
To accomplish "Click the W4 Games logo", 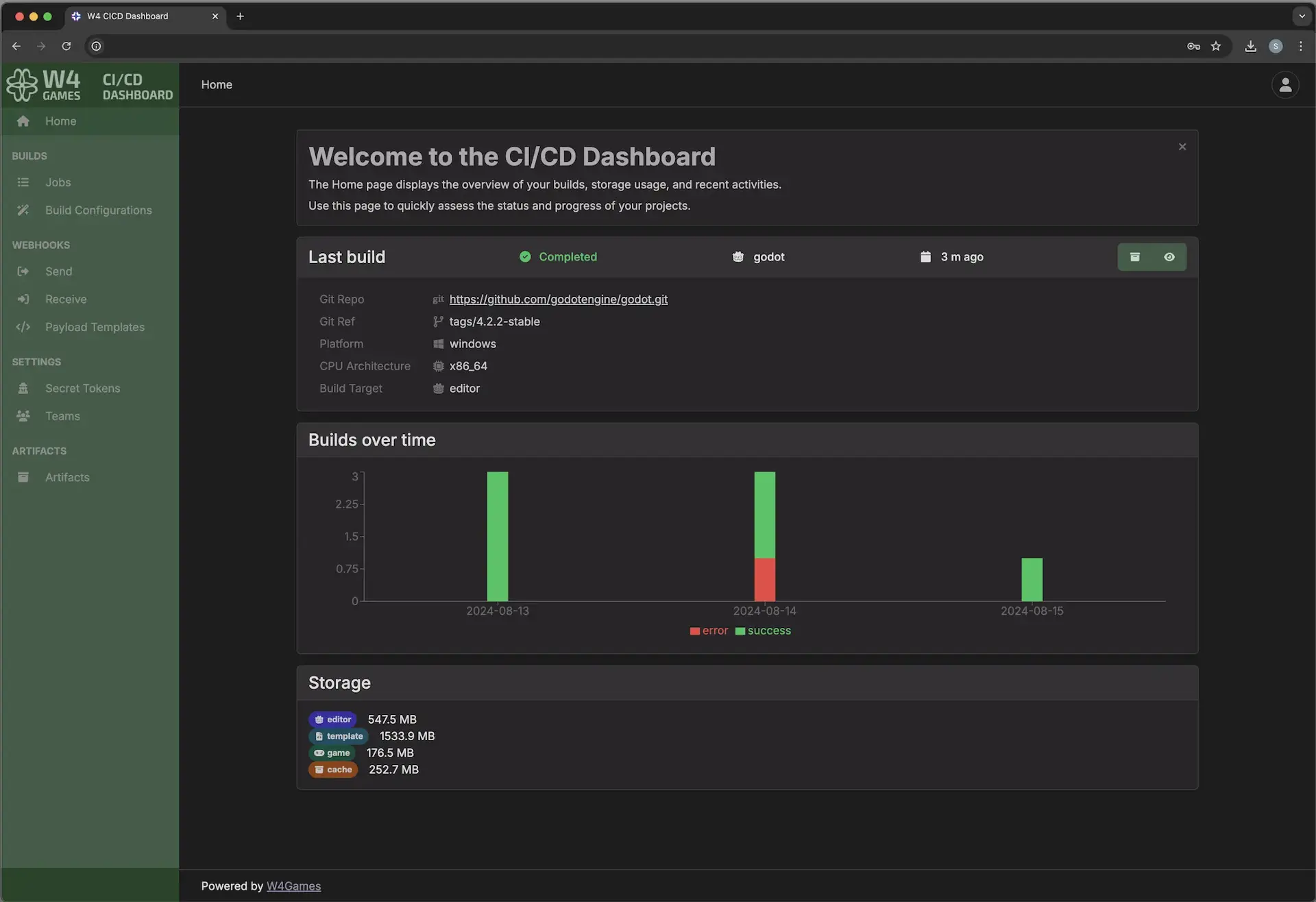I will [x=44, y=85].
